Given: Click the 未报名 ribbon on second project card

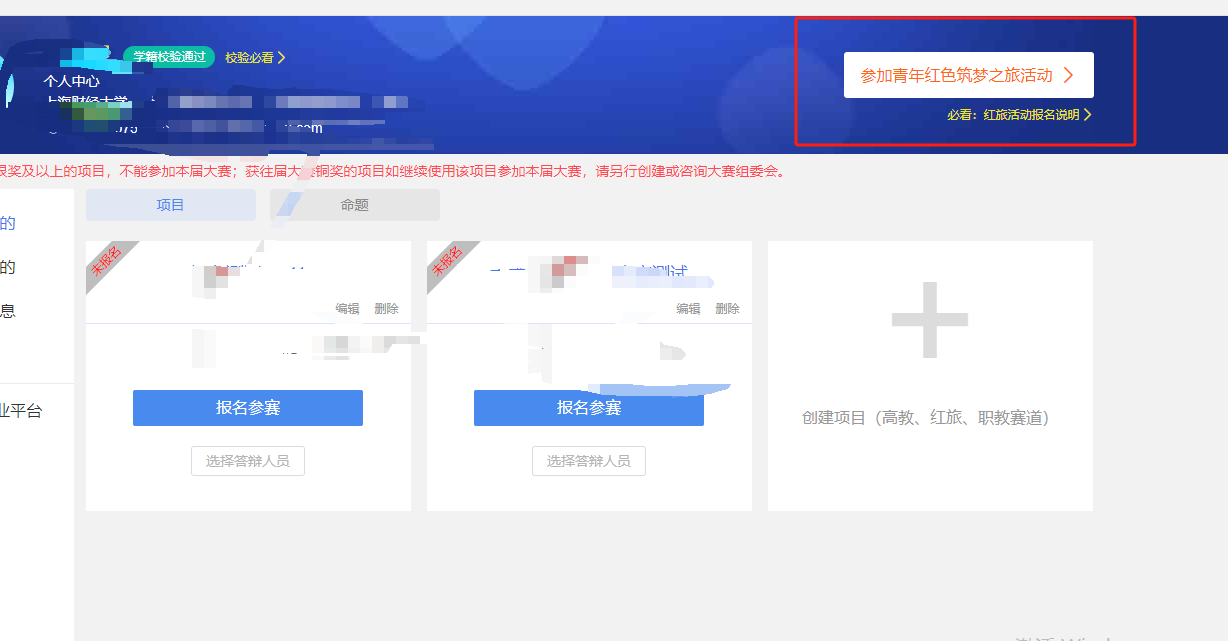Looking at the screenshot, I should tap(447, 261).
